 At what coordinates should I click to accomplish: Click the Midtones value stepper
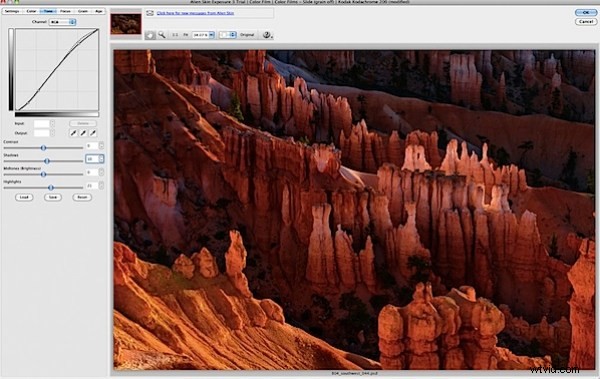101,172
